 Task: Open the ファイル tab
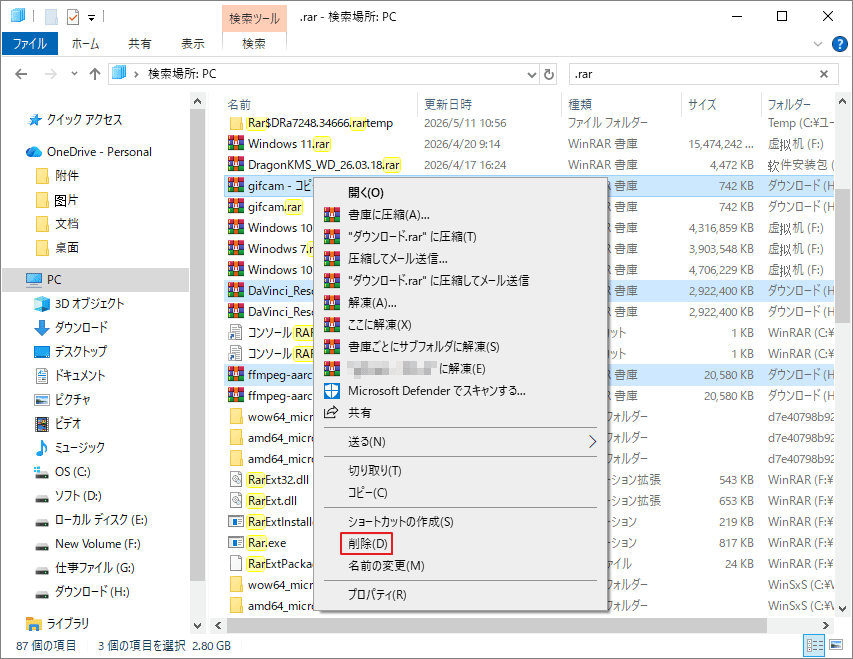coord(30,44)
